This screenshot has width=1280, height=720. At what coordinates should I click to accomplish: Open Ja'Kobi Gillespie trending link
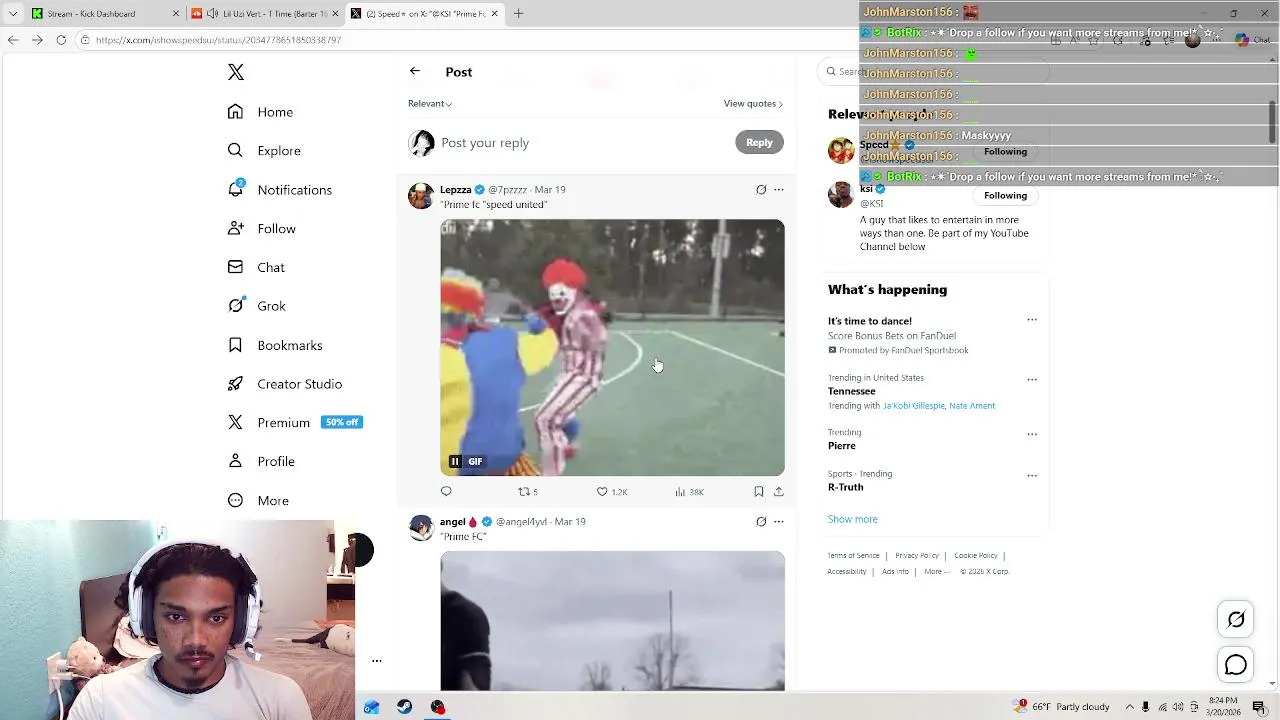coord(913,406)
